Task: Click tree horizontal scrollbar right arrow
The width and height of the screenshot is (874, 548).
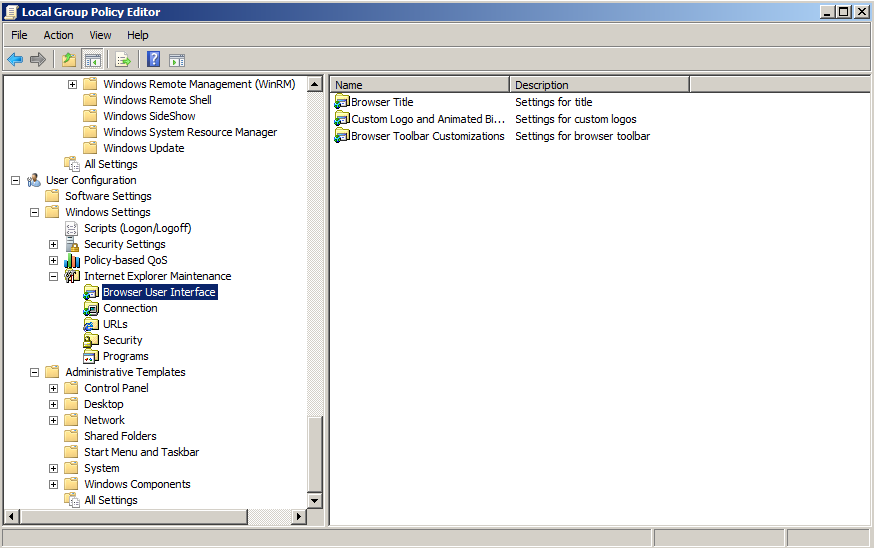Action: click(299, 517)
